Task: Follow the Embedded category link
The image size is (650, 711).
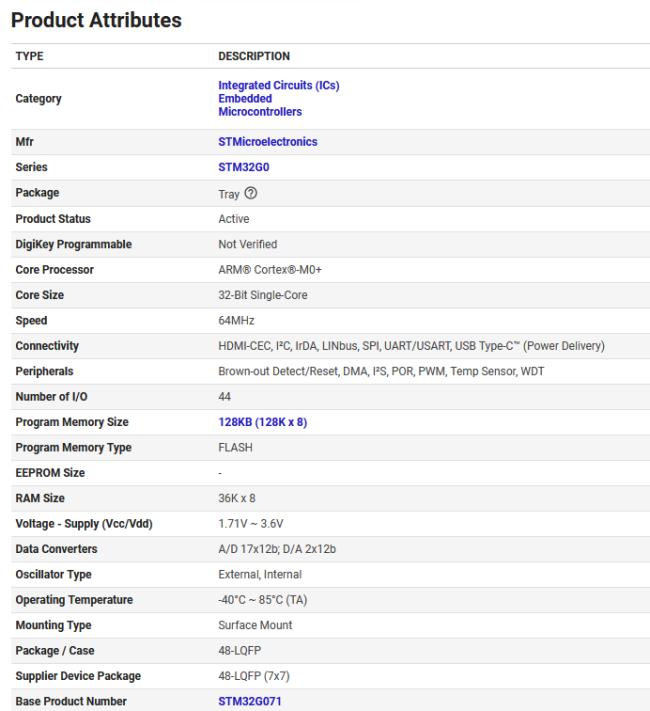Action: point(244,99)
